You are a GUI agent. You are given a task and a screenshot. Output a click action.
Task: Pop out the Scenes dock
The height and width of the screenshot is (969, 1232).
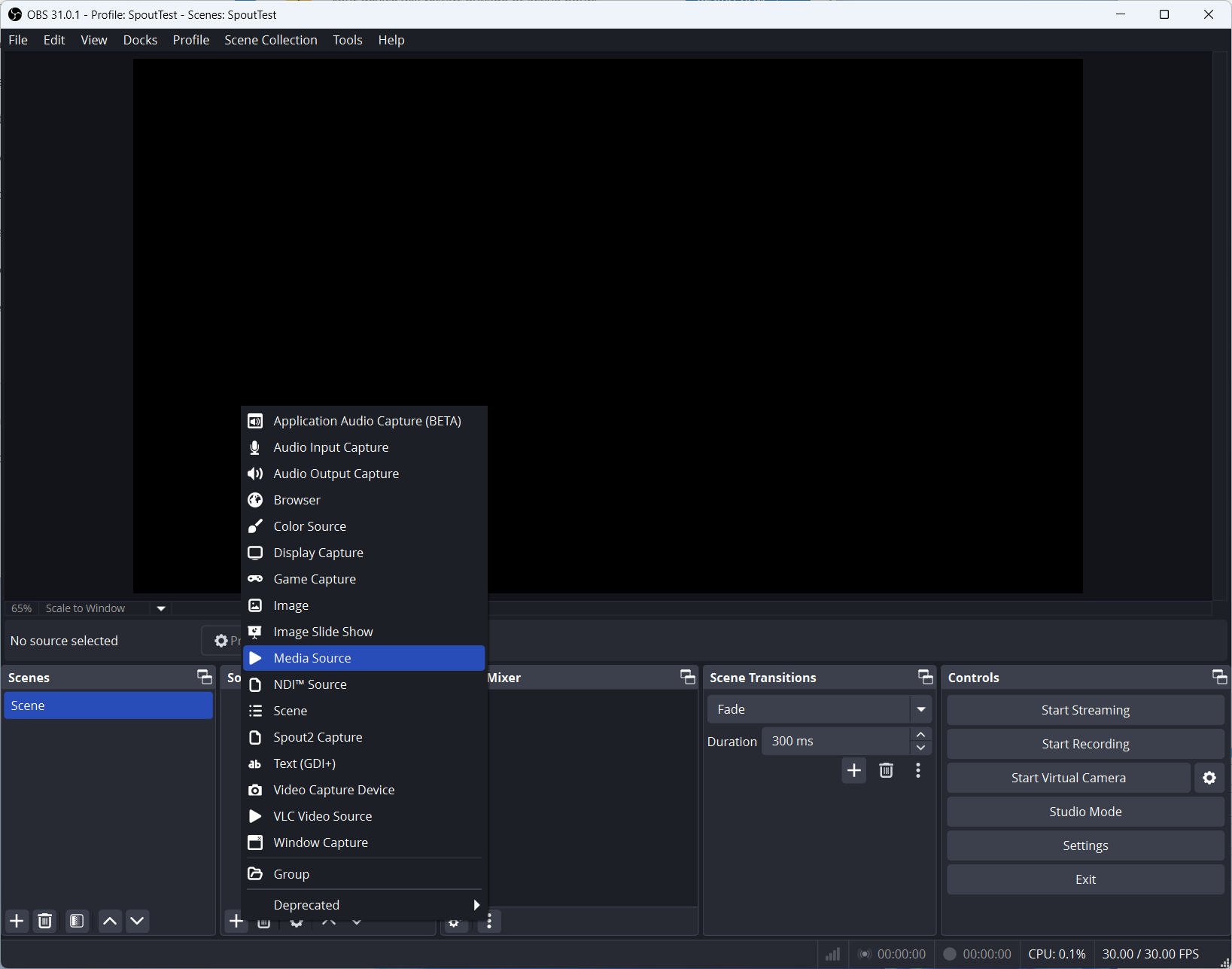(x=204, y=677)
